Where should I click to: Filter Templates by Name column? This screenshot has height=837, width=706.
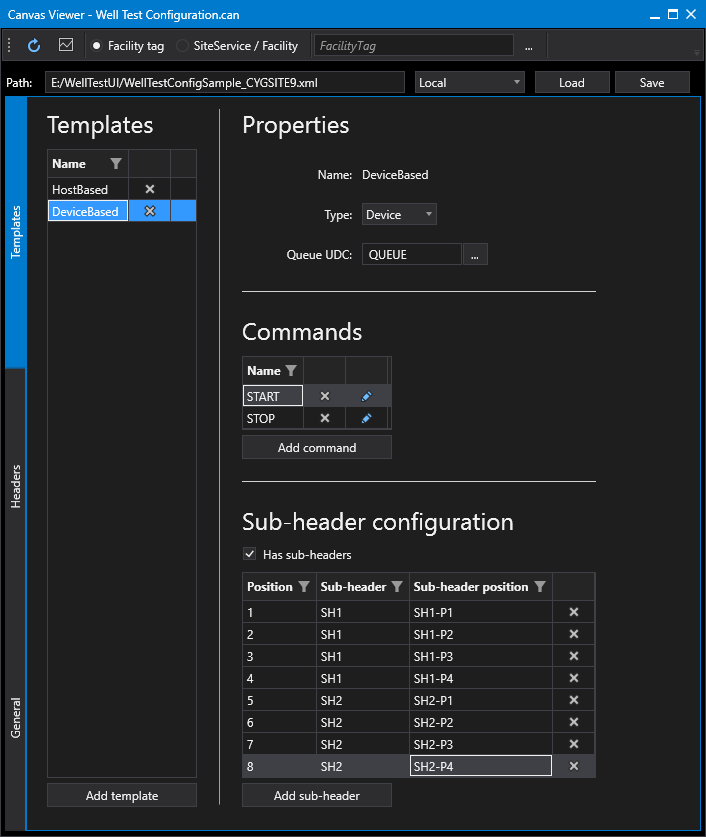tap(116, 163)
